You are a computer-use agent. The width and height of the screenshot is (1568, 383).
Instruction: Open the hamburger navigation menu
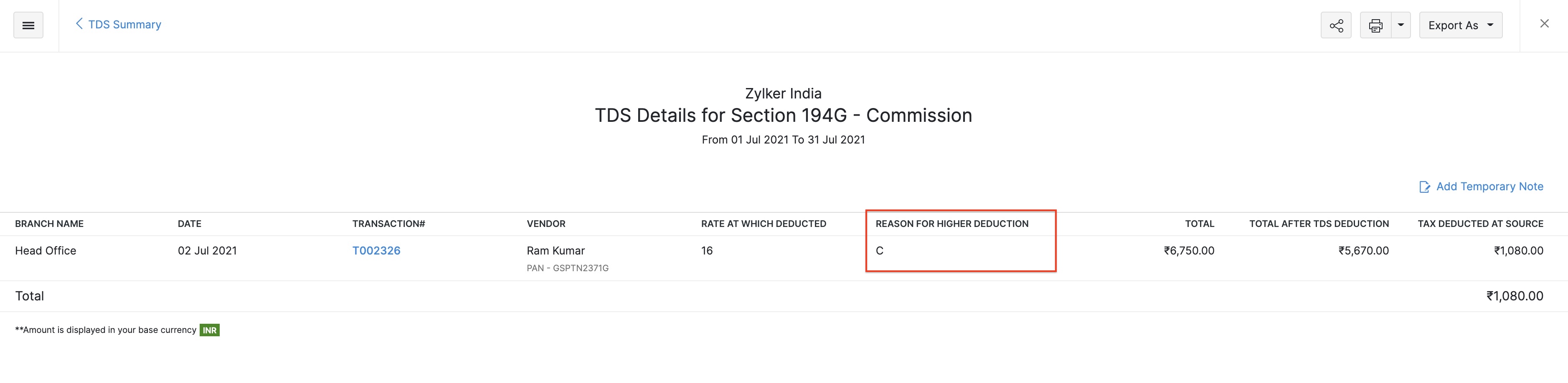28,25
